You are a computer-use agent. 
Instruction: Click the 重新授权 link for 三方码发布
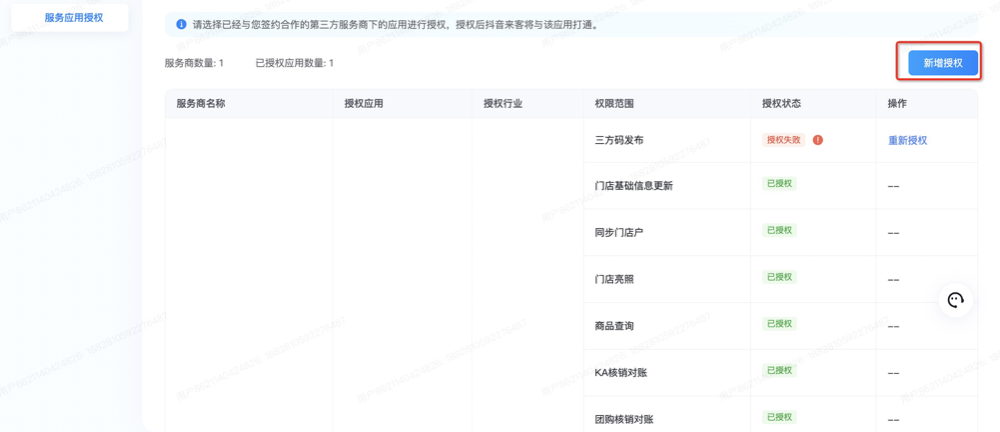coord(908,140)
